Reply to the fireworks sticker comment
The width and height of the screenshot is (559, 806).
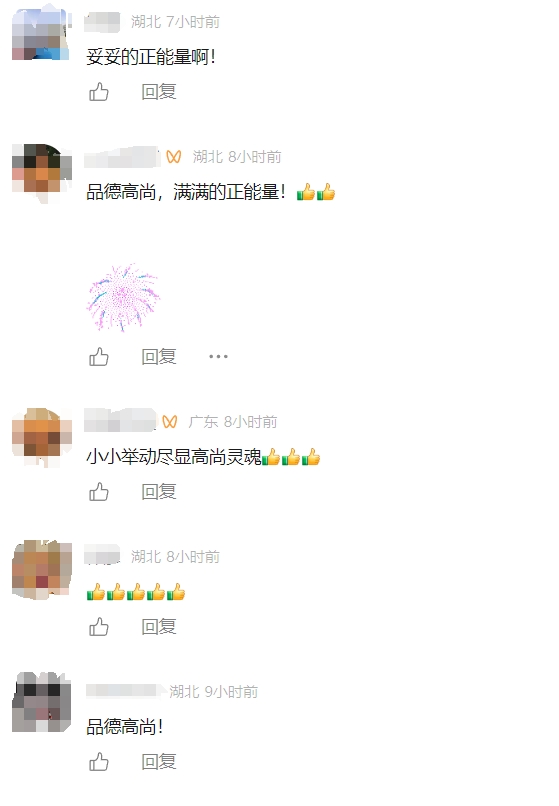pyautogui.click(x=159, y=357)
